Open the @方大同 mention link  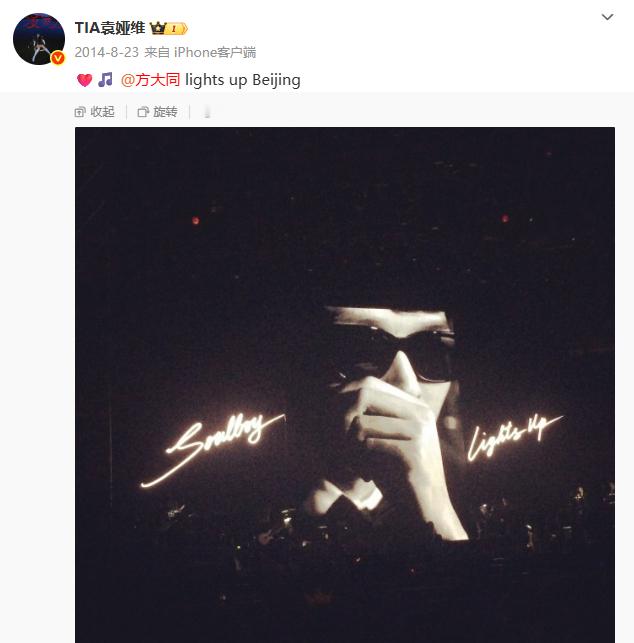click(150, 80)
